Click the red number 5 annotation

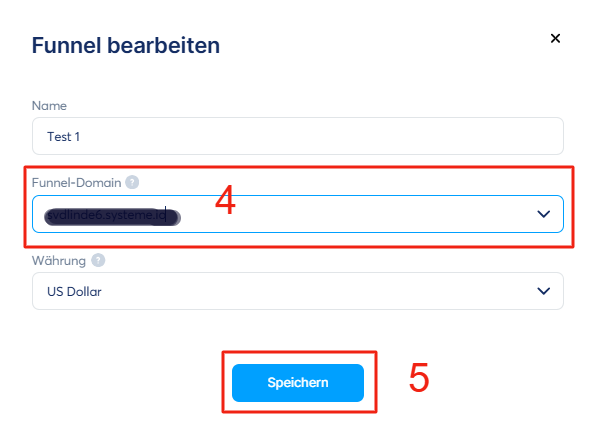[x=419, y=377]
